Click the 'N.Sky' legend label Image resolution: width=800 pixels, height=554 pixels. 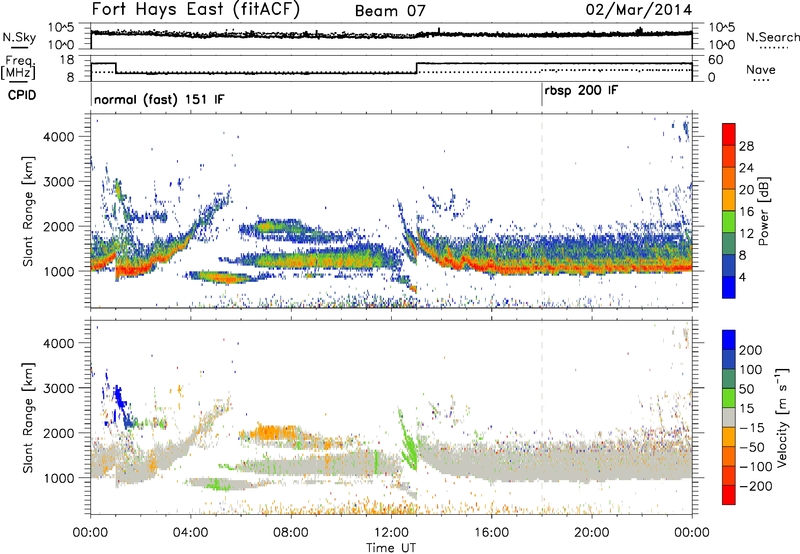[x=19, y=37]
